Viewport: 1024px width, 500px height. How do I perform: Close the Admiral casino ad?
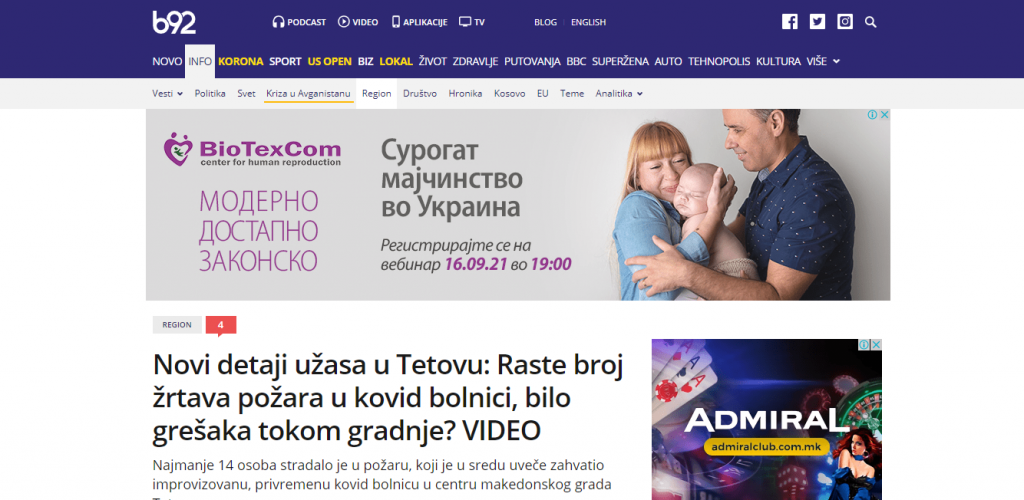point(876,345)
